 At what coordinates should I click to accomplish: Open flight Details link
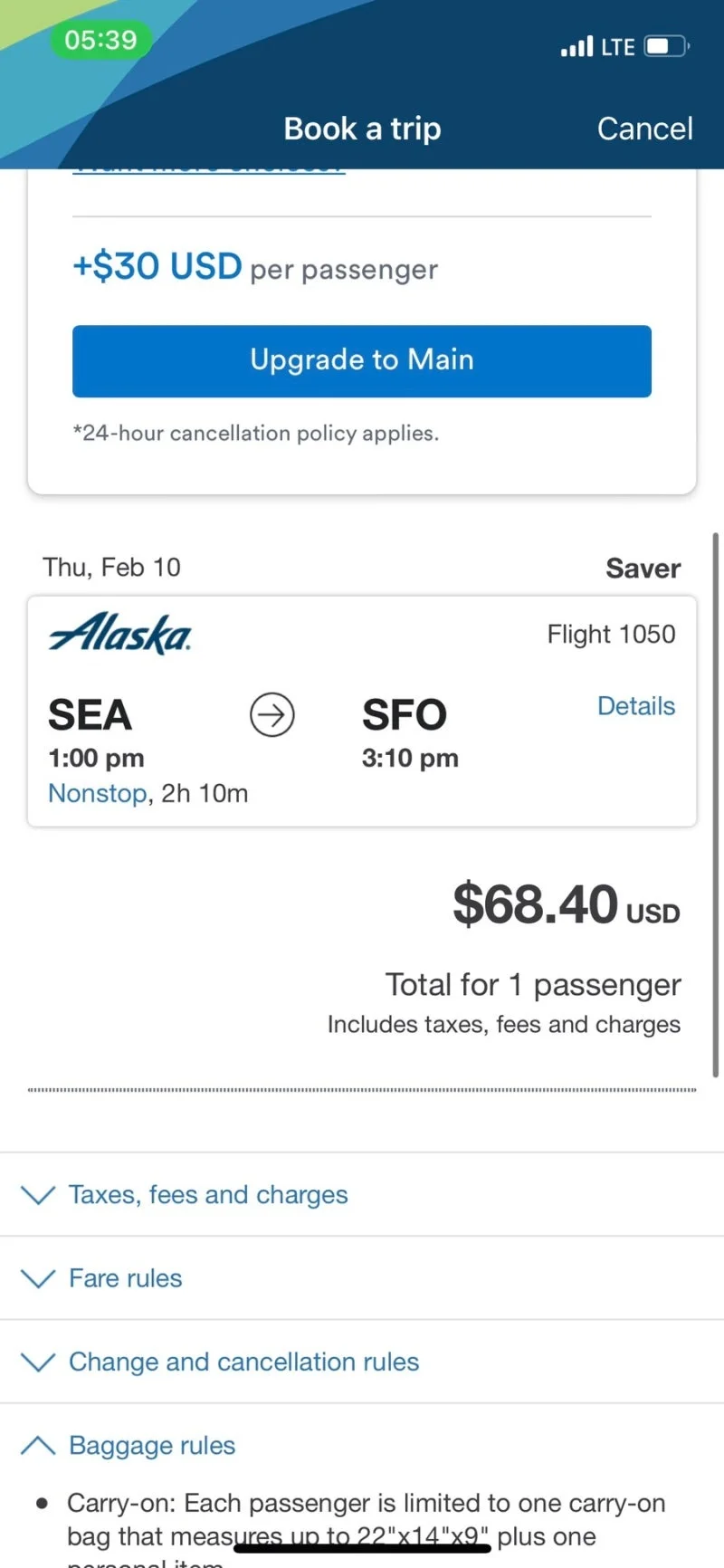tap(636, 706)
